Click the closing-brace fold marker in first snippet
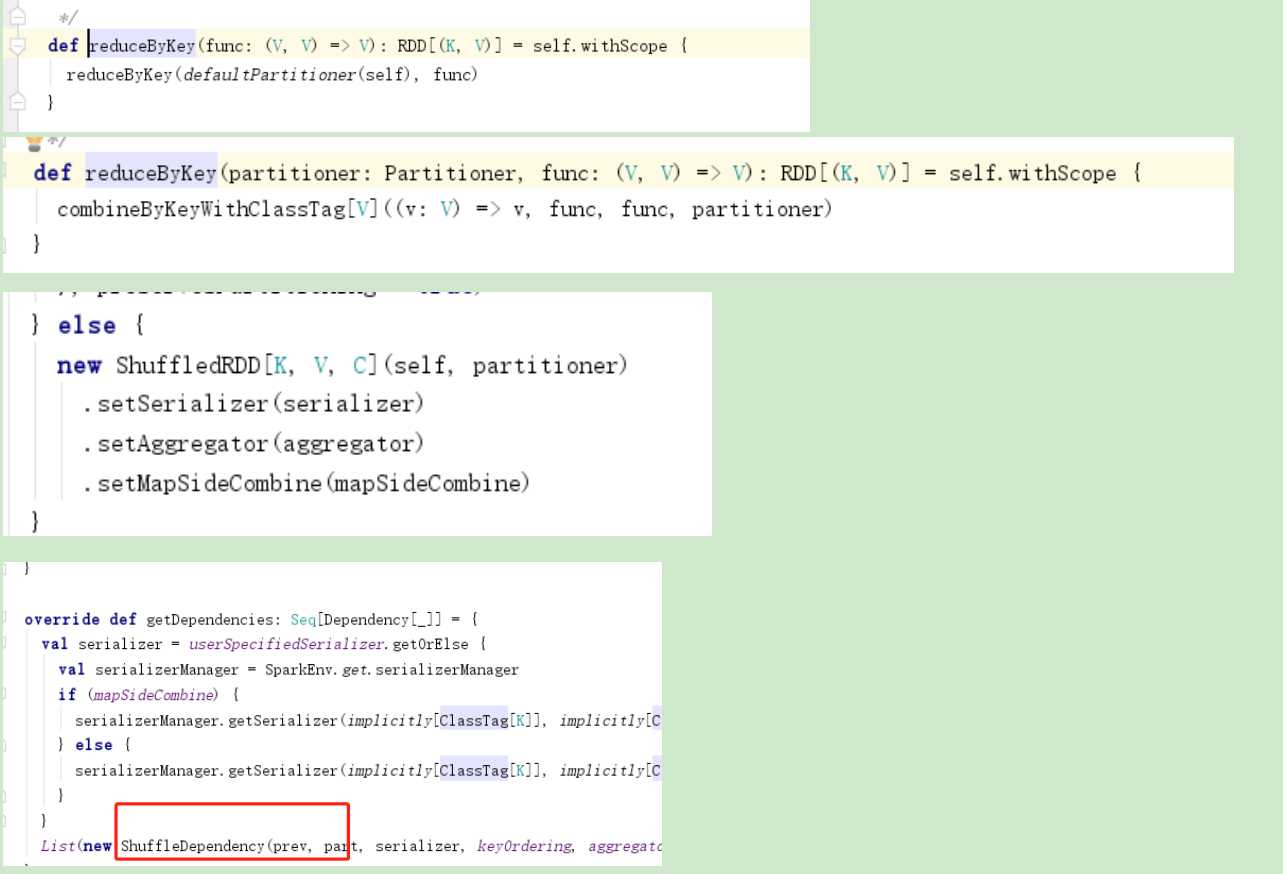This screenshot has height=874, width=1283. click(x=16, y=102)
